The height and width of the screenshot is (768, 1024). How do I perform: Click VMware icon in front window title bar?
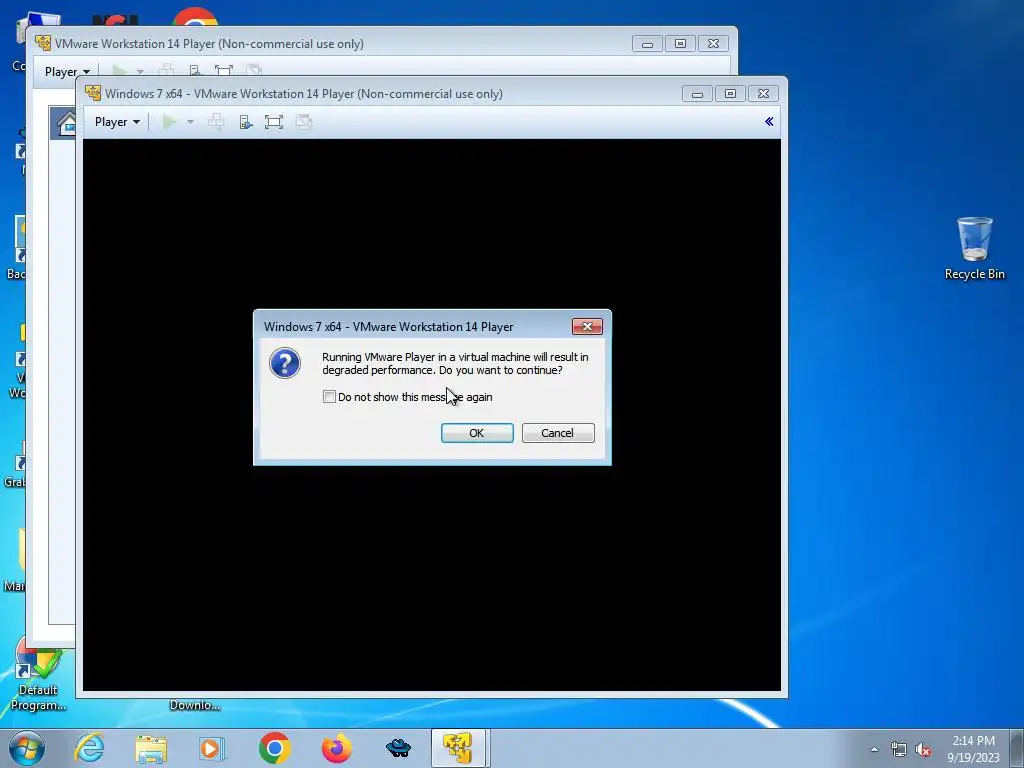[93, 93]
